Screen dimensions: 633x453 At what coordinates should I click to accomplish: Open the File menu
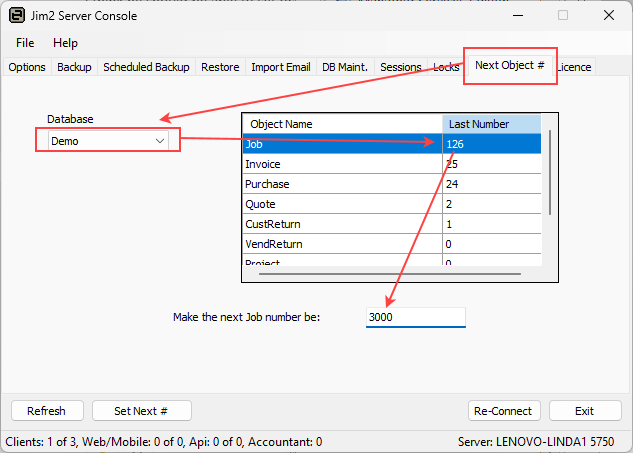[25, 43]
